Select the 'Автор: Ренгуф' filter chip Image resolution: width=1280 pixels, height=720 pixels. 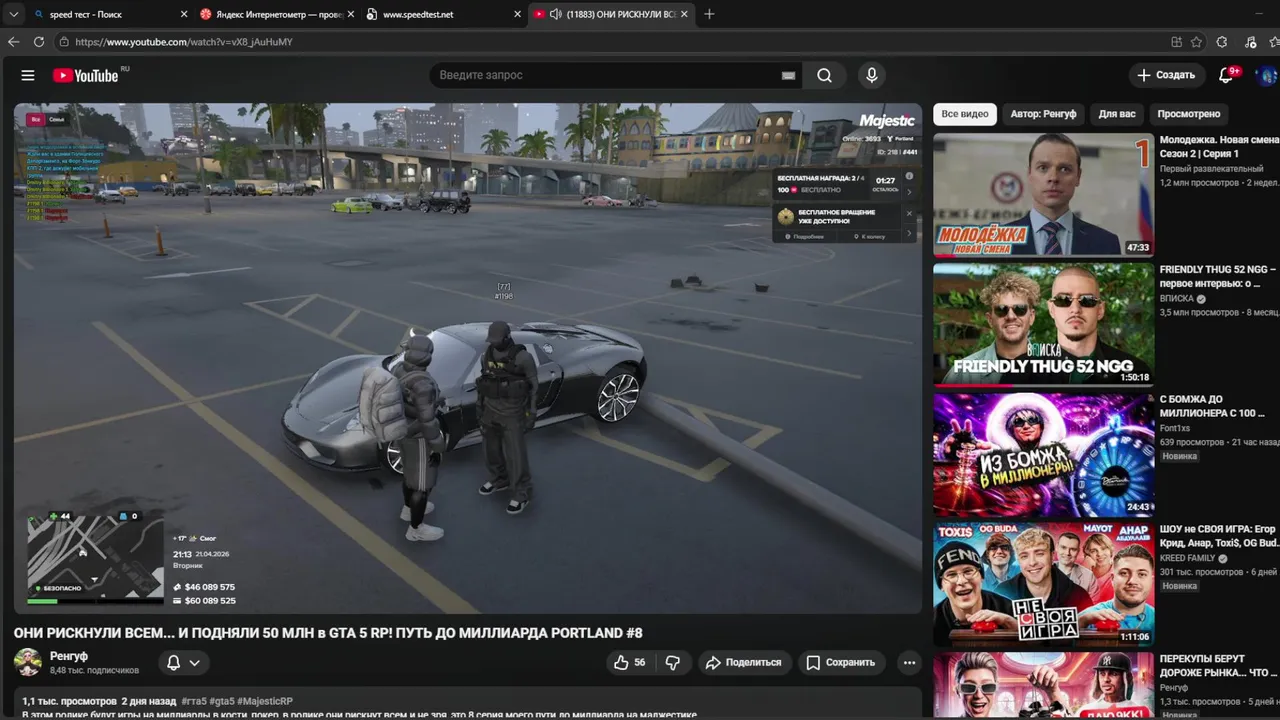[1043, 114]
